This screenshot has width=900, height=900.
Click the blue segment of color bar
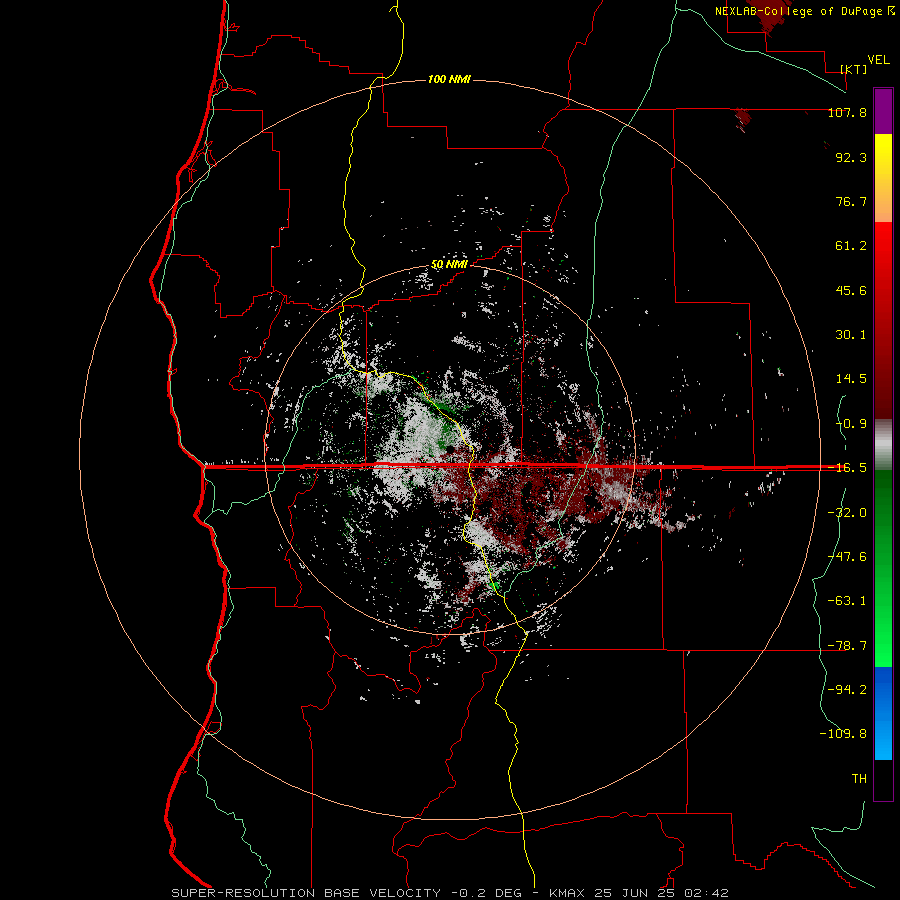(x=883, y=713)
